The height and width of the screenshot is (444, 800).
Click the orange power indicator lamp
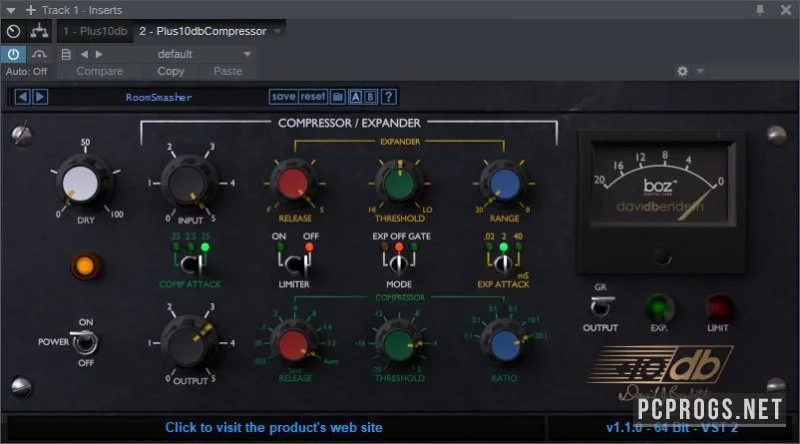pos(85,266)
